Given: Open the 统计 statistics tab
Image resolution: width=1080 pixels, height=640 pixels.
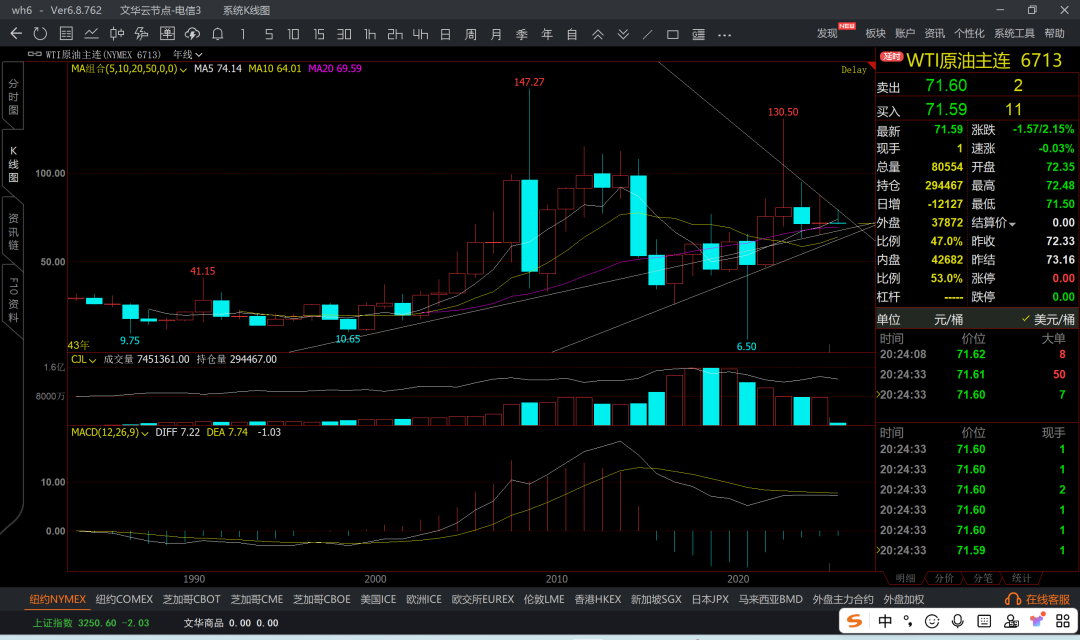Looking at the screenshot, I should (x=1021, y=578).
